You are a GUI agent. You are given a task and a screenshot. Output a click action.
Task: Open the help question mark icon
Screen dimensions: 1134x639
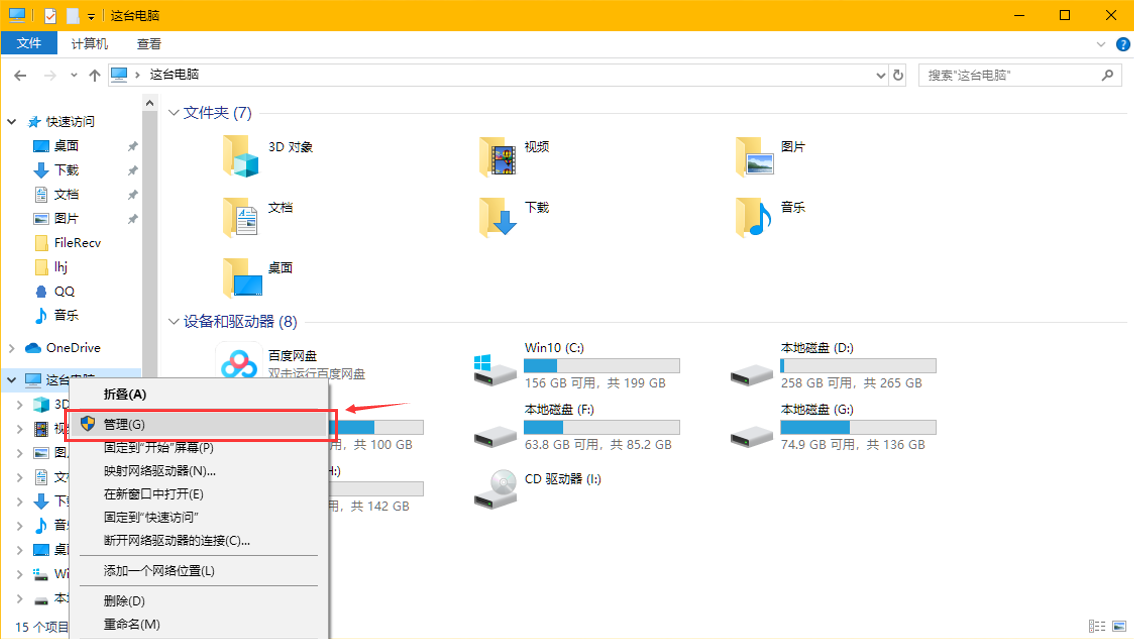pyautogui.click(x=1123, y=44)
